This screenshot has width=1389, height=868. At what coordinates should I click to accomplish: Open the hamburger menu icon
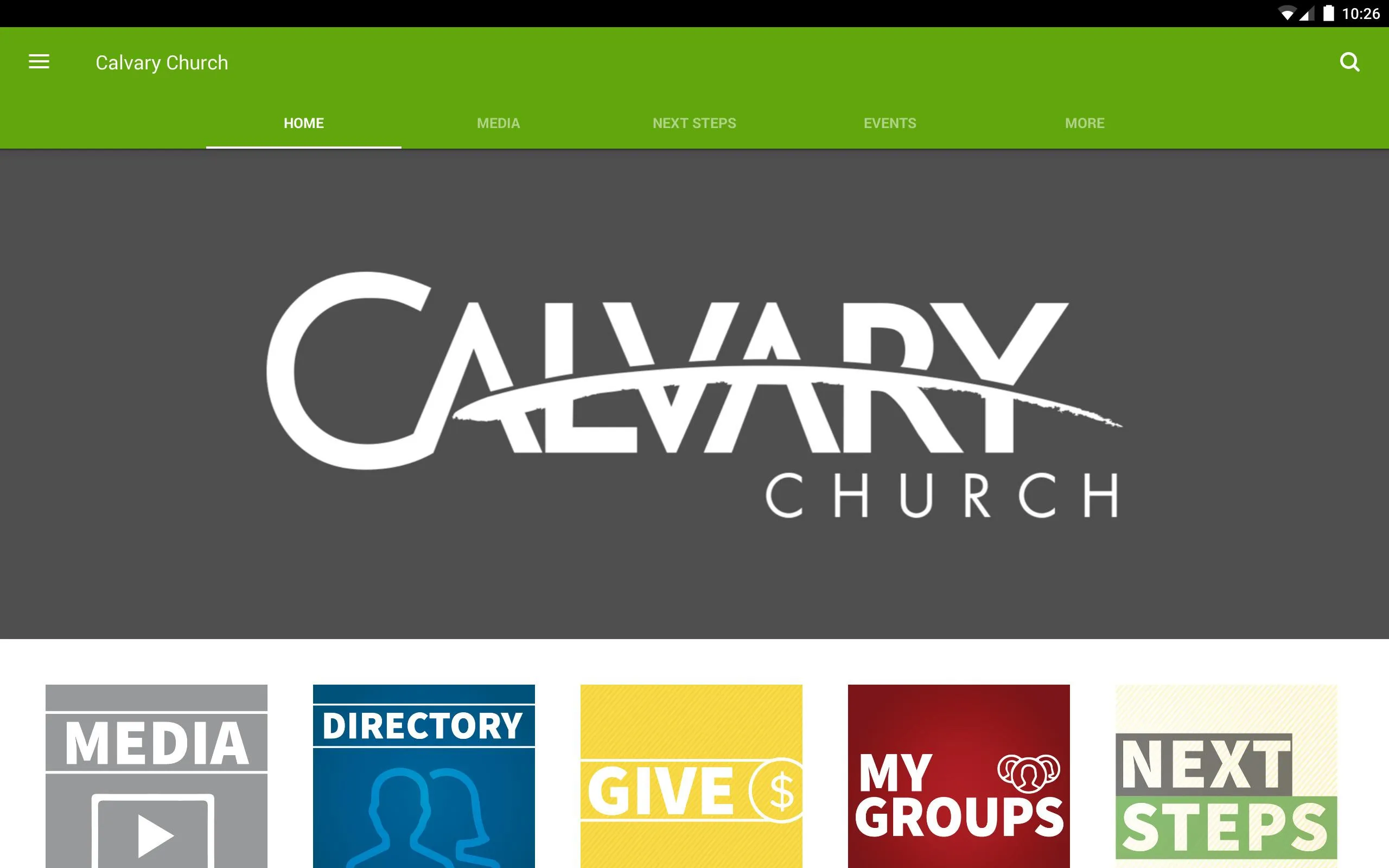click(x=38, y=62)
